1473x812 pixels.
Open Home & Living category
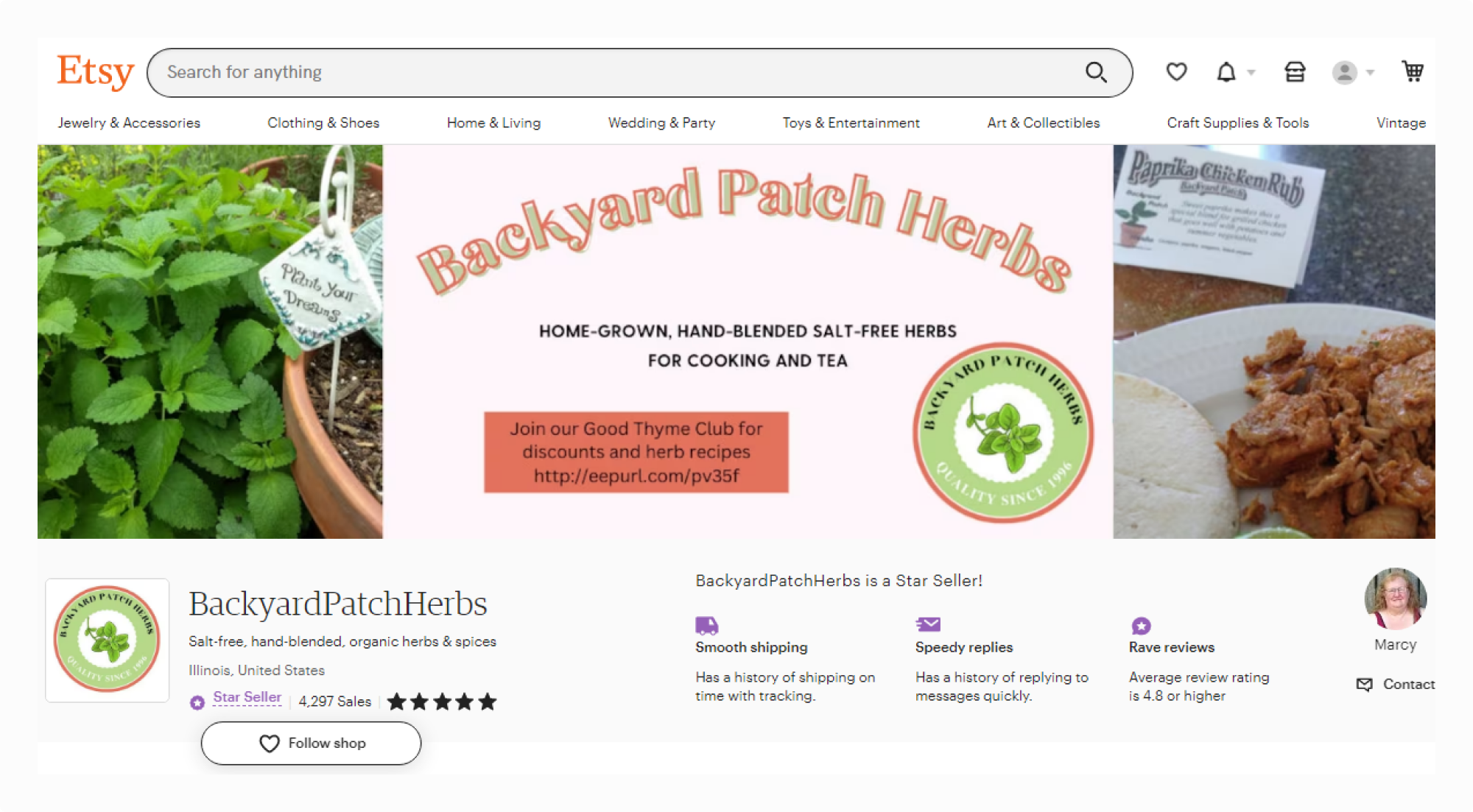point(493,123)
